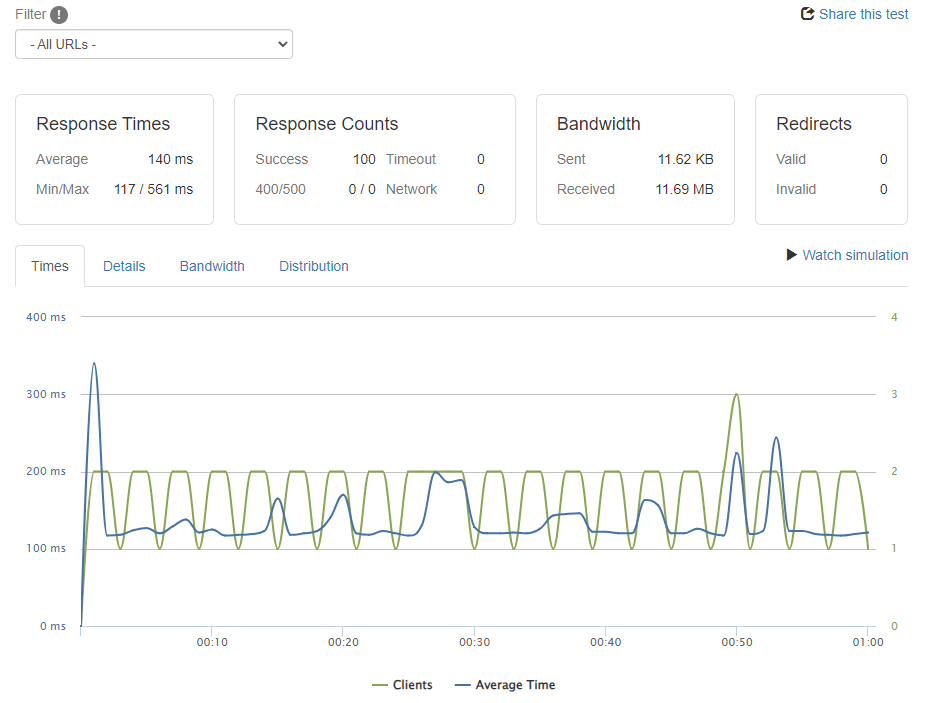This screenshot has width=947, height=703.
Task: Click the green Clients legend line swatch
Action: [379, 685]
